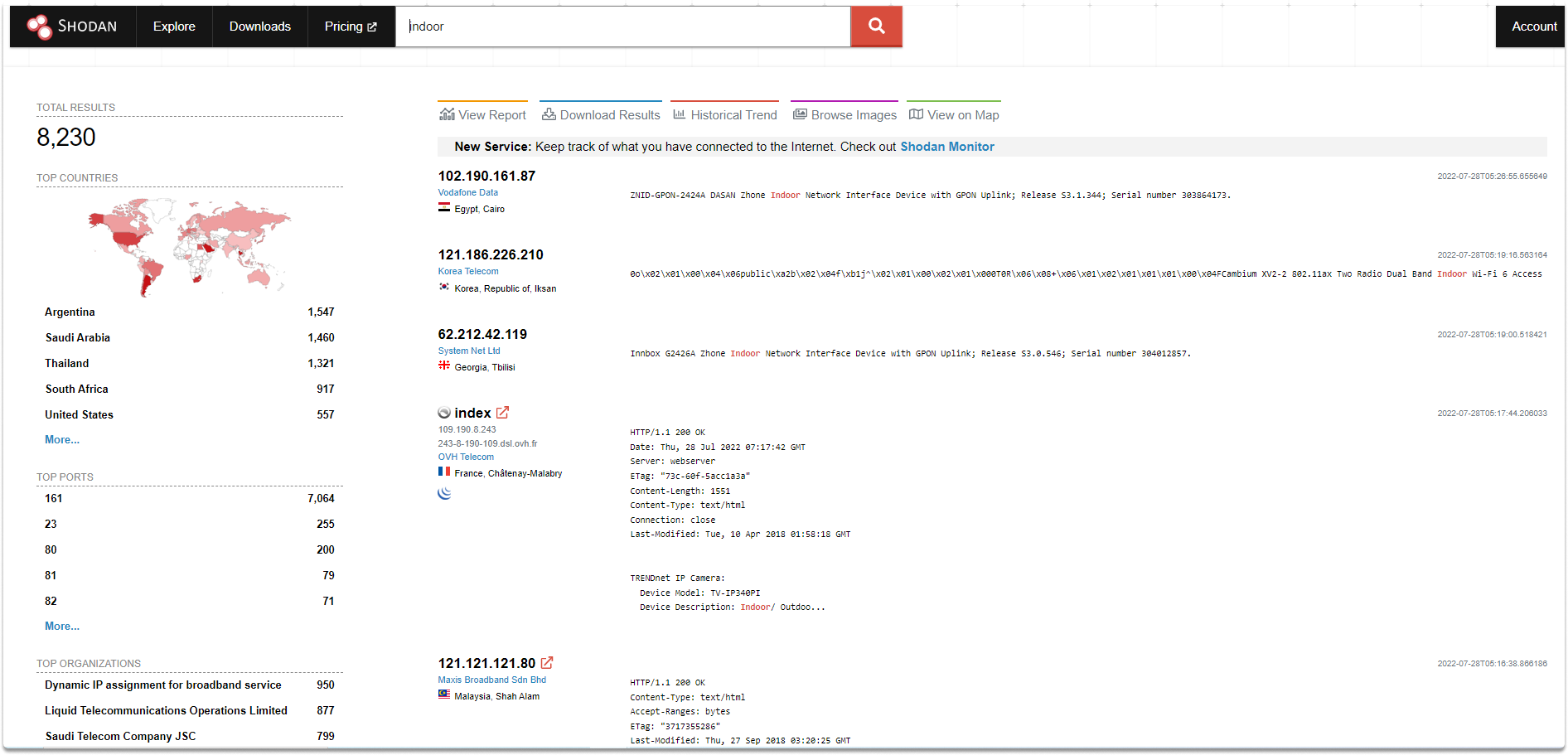Open the Pricing external page

pos(351,26)
